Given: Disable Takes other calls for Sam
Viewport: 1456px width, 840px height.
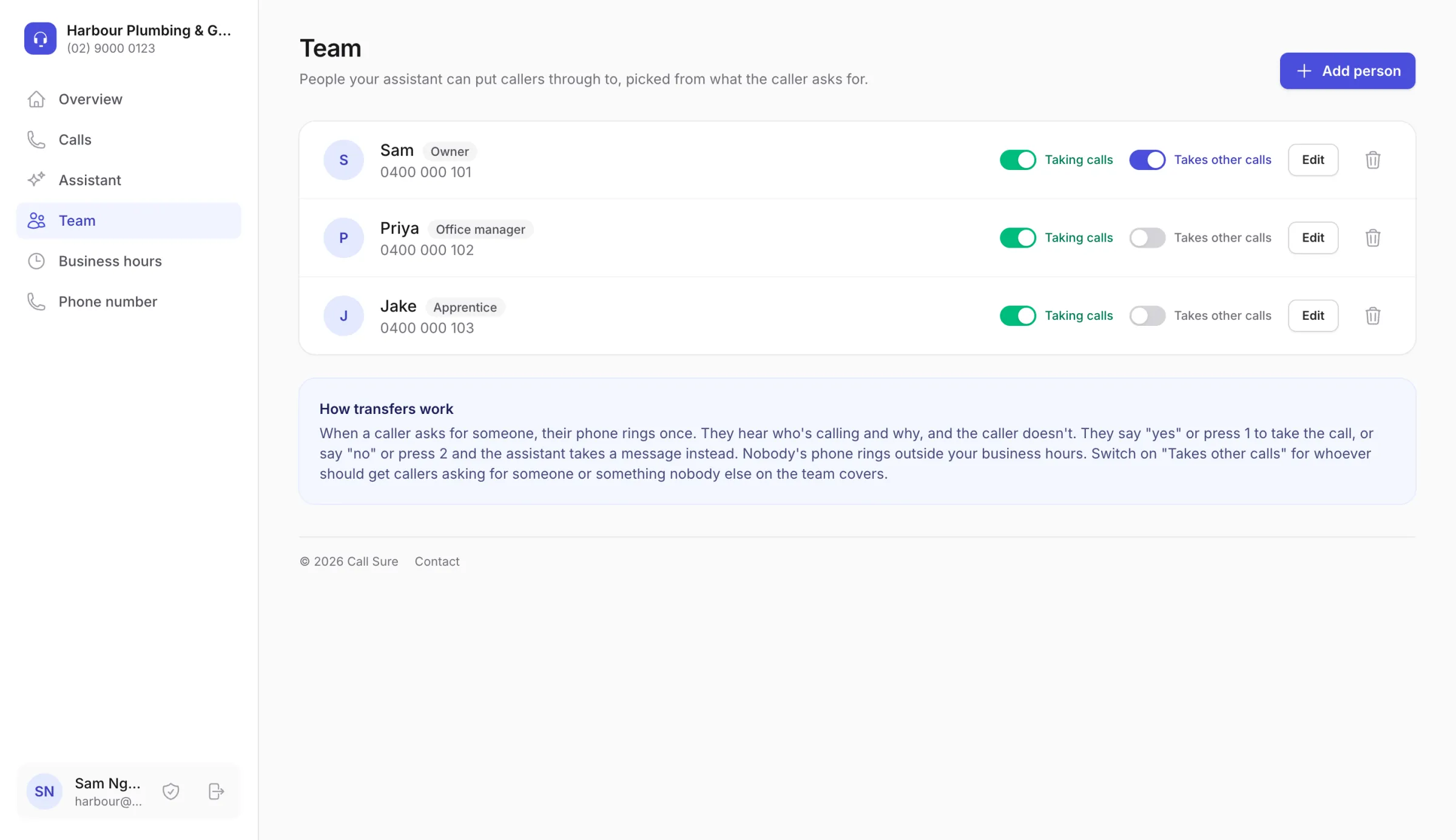Looking at the screenshot, I should (1147, 160).
